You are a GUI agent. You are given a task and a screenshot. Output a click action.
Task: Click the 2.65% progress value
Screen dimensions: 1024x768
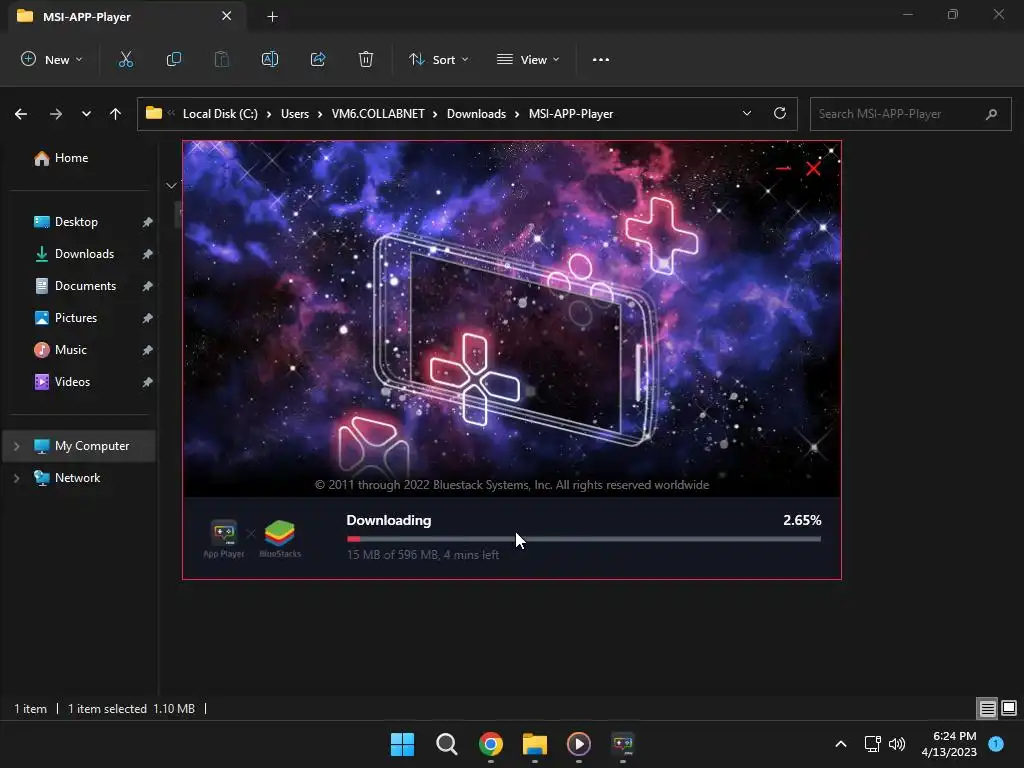click(802, 520)
